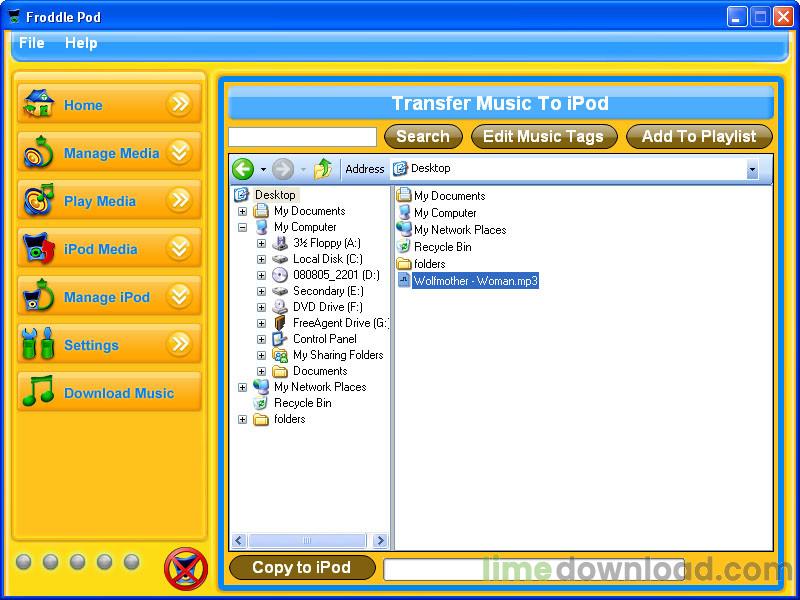The height and width of the screenshot is (600, 800).
Task: Click the Froddle Pod title bar icon
Action: pyautogui.click(x=14, y=16)
